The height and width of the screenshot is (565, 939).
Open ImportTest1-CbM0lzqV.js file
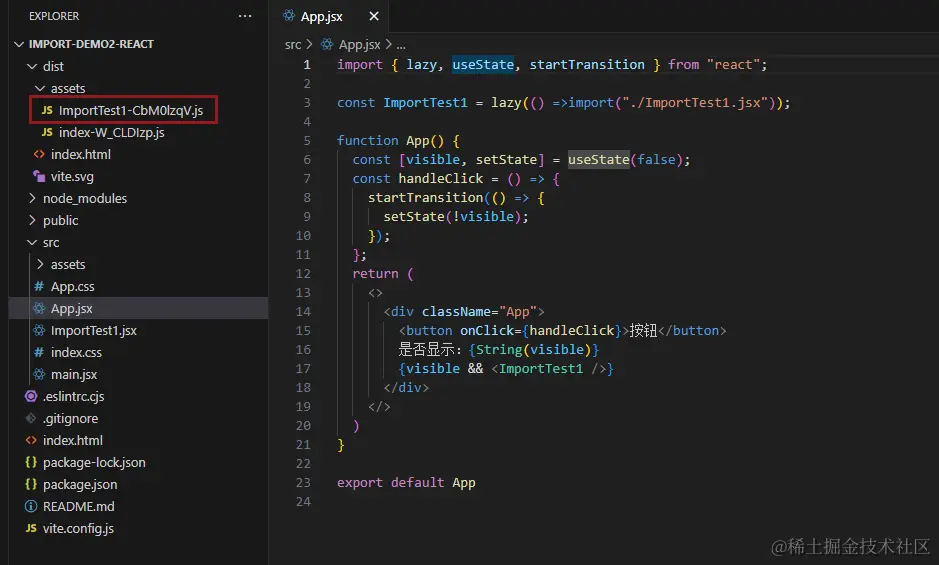click(x=131, y=110)
